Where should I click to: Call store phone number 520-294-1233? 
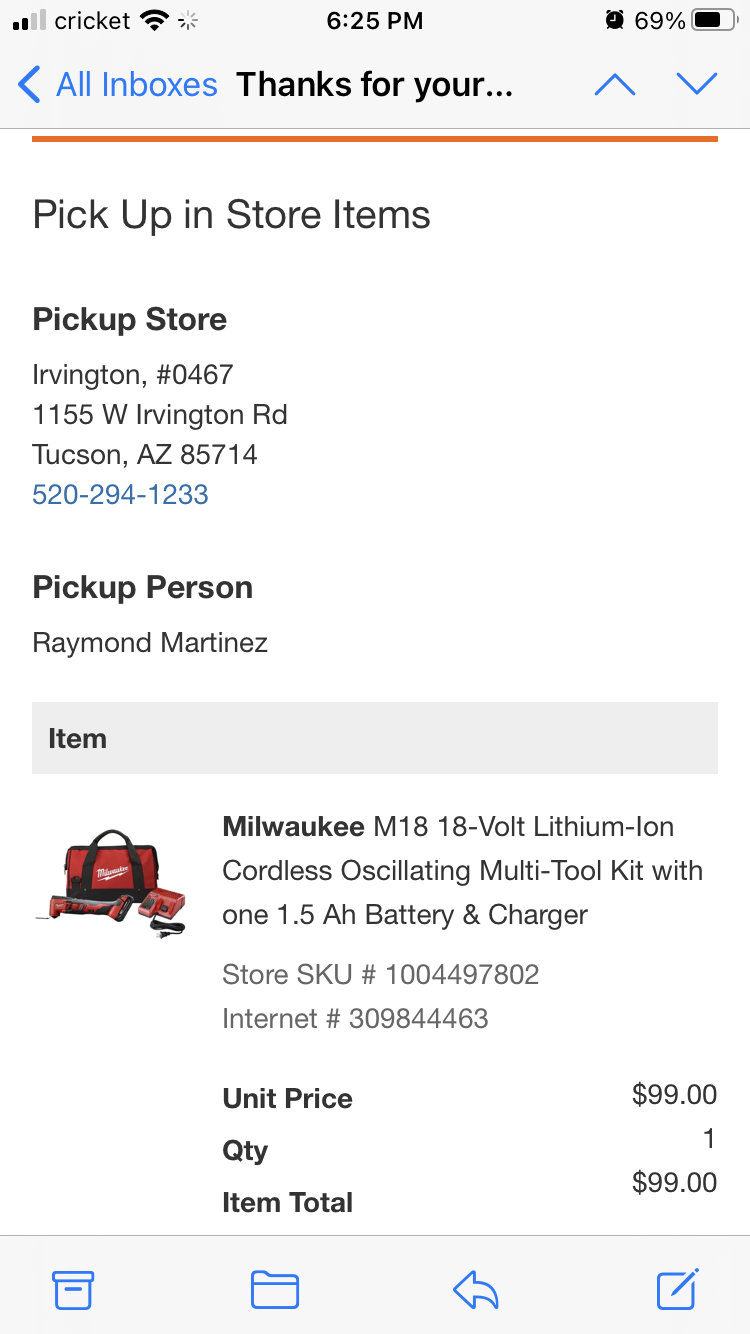click(120, 494)
